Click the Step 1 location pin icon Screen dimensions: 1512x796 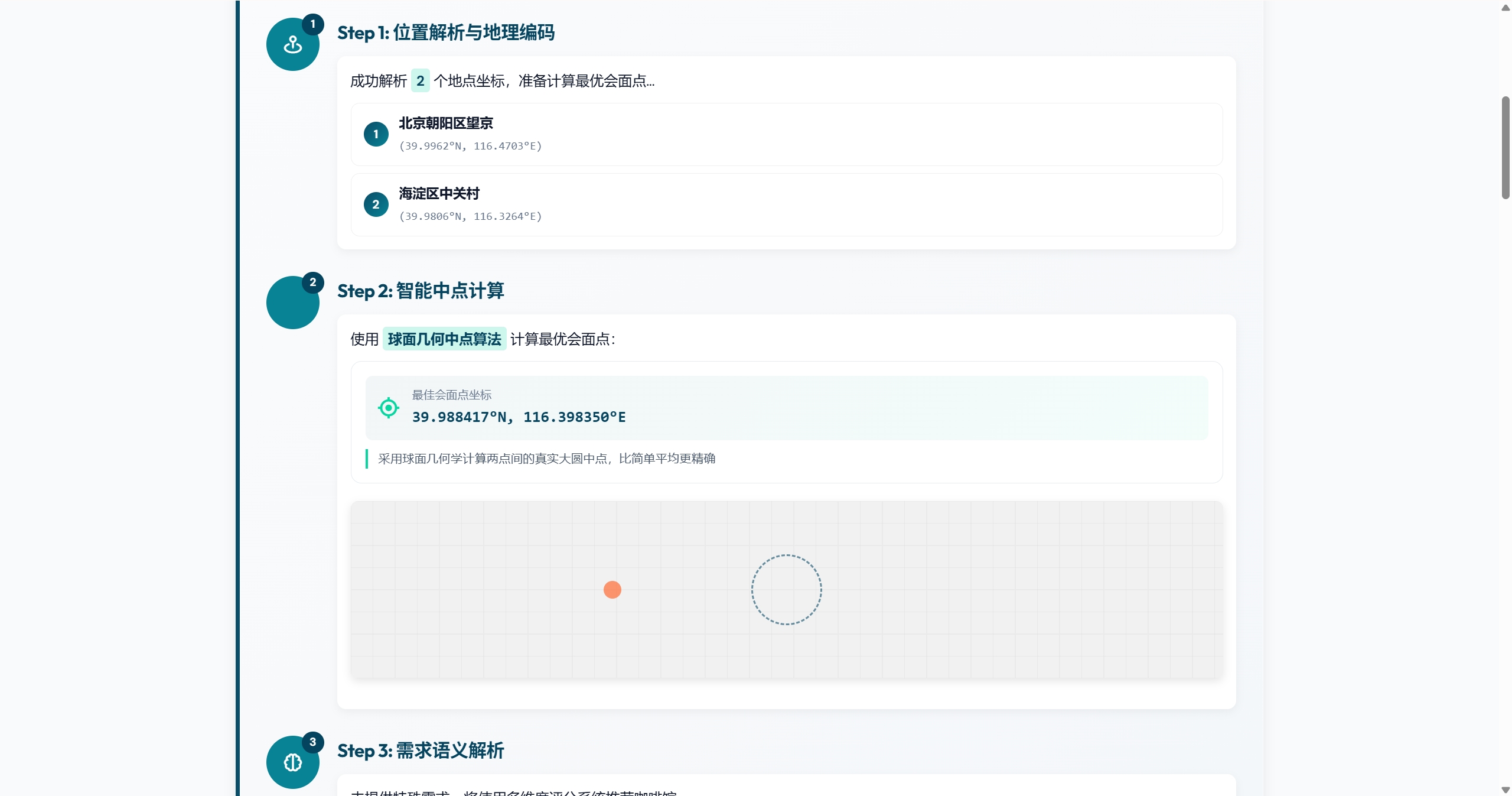[292, 45]
